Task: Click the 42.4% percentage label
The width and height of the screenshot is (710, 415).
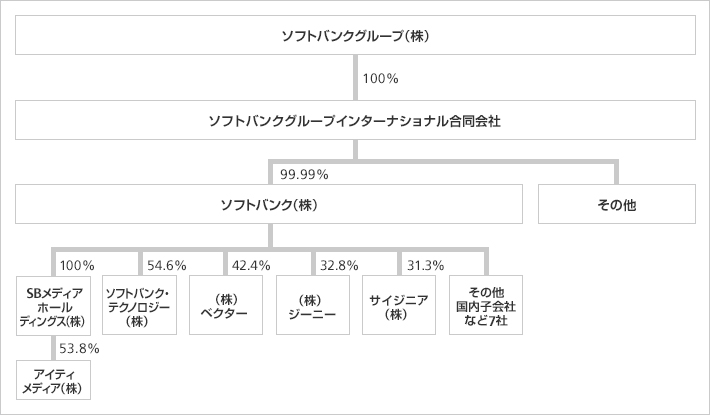Action: point(251,265)
